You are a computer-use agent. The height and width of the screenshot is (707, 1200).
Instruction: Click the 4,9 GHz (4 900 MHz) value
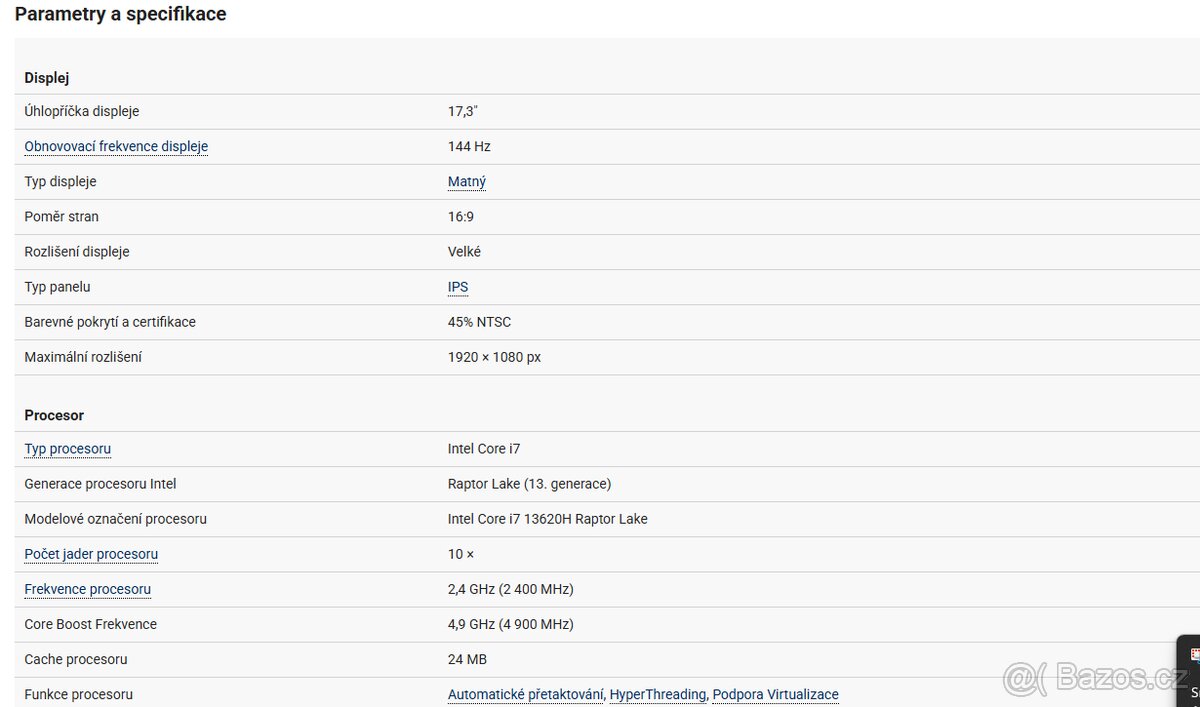coord(511,624)
